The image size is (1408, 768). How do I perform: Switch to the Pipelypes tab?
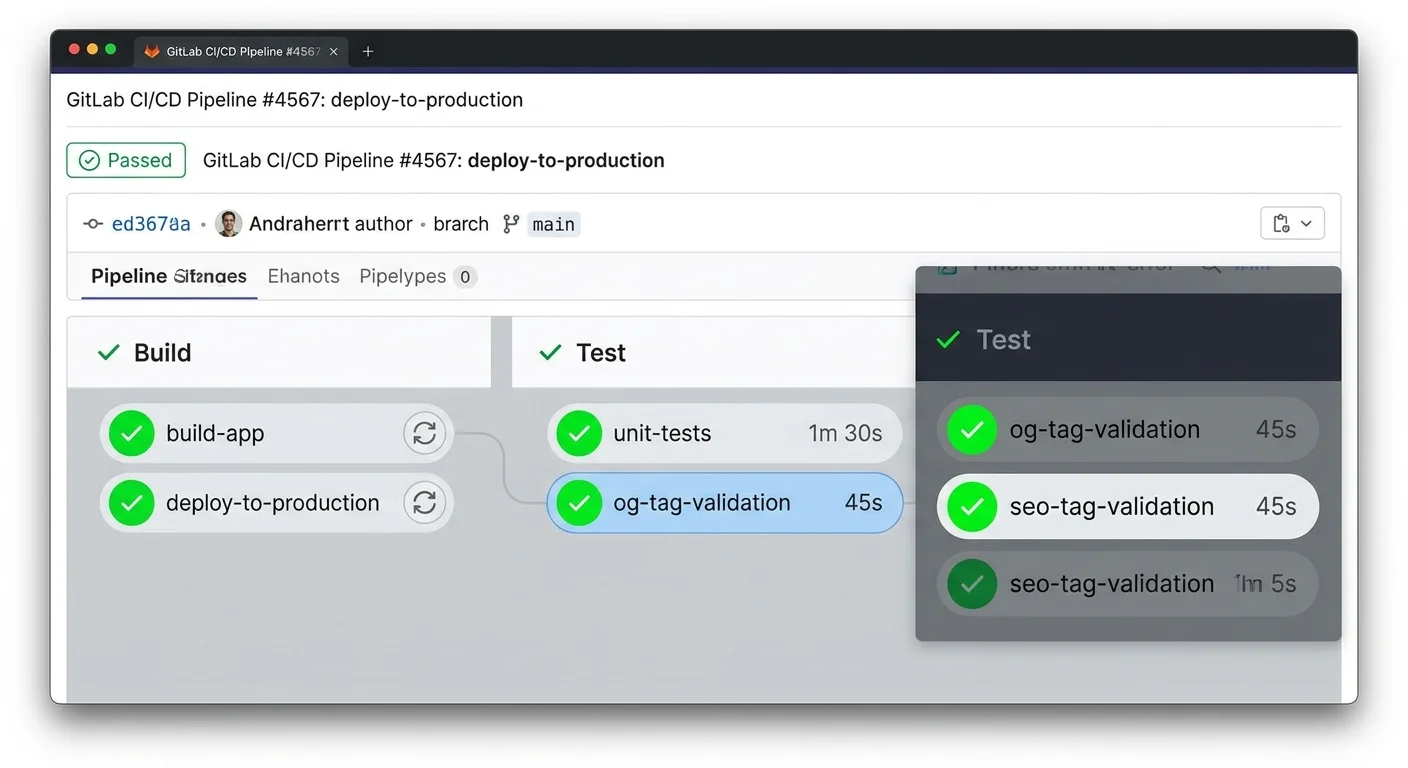(403, 276)
